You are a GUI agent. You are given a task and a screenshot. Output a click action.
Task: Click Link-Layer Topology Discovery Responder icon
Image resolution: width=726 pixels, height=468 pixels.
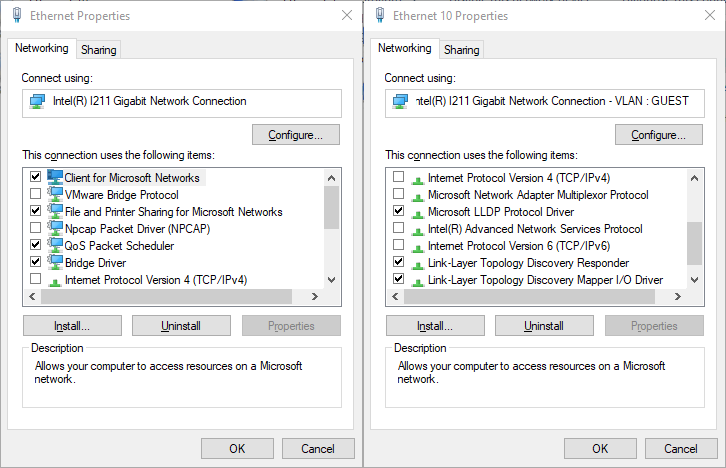point(418,265)
